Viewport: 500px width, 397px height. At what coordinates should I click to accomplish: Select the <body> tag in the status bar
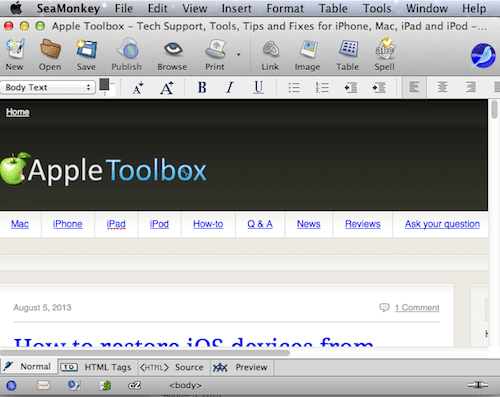point(185,385)
